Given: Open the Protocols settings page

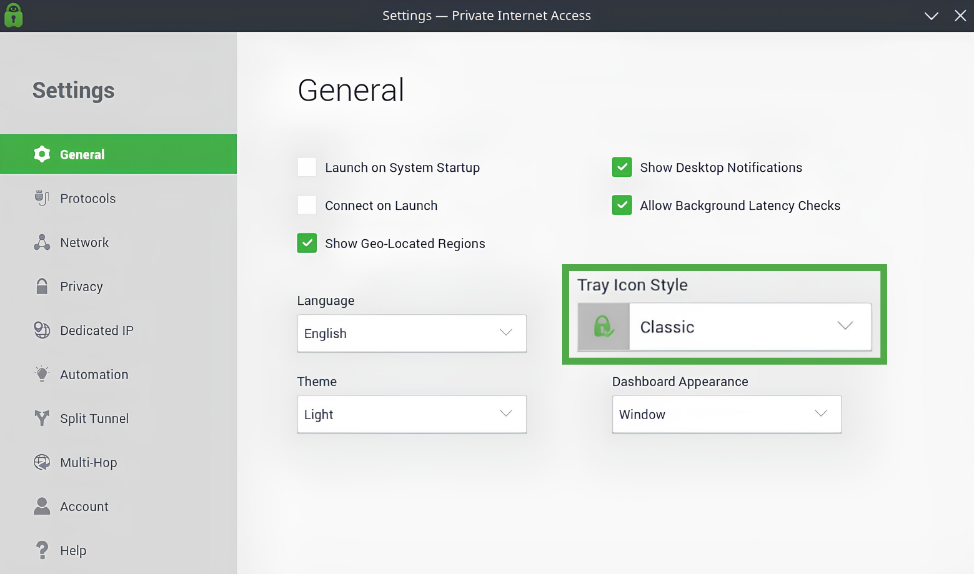Looking at the screenshot, I should tap(118, 198).
